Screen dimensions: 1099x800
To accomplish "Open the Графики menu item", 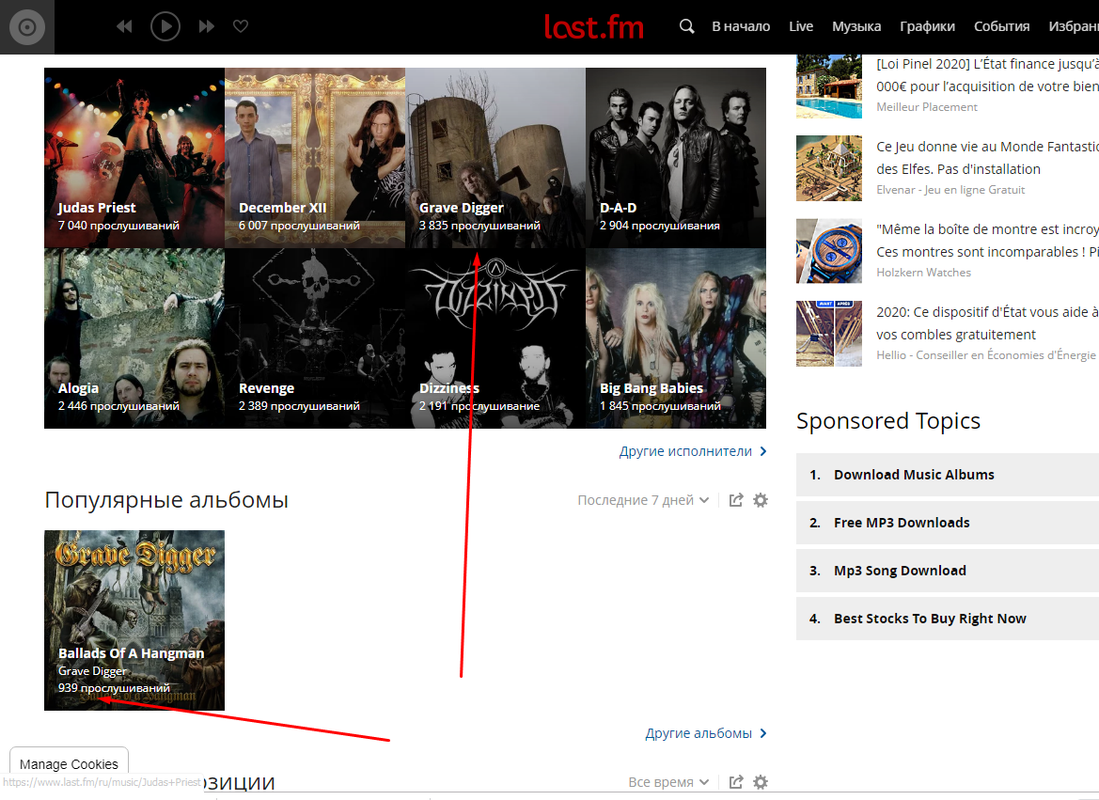I will click(927, 27).
